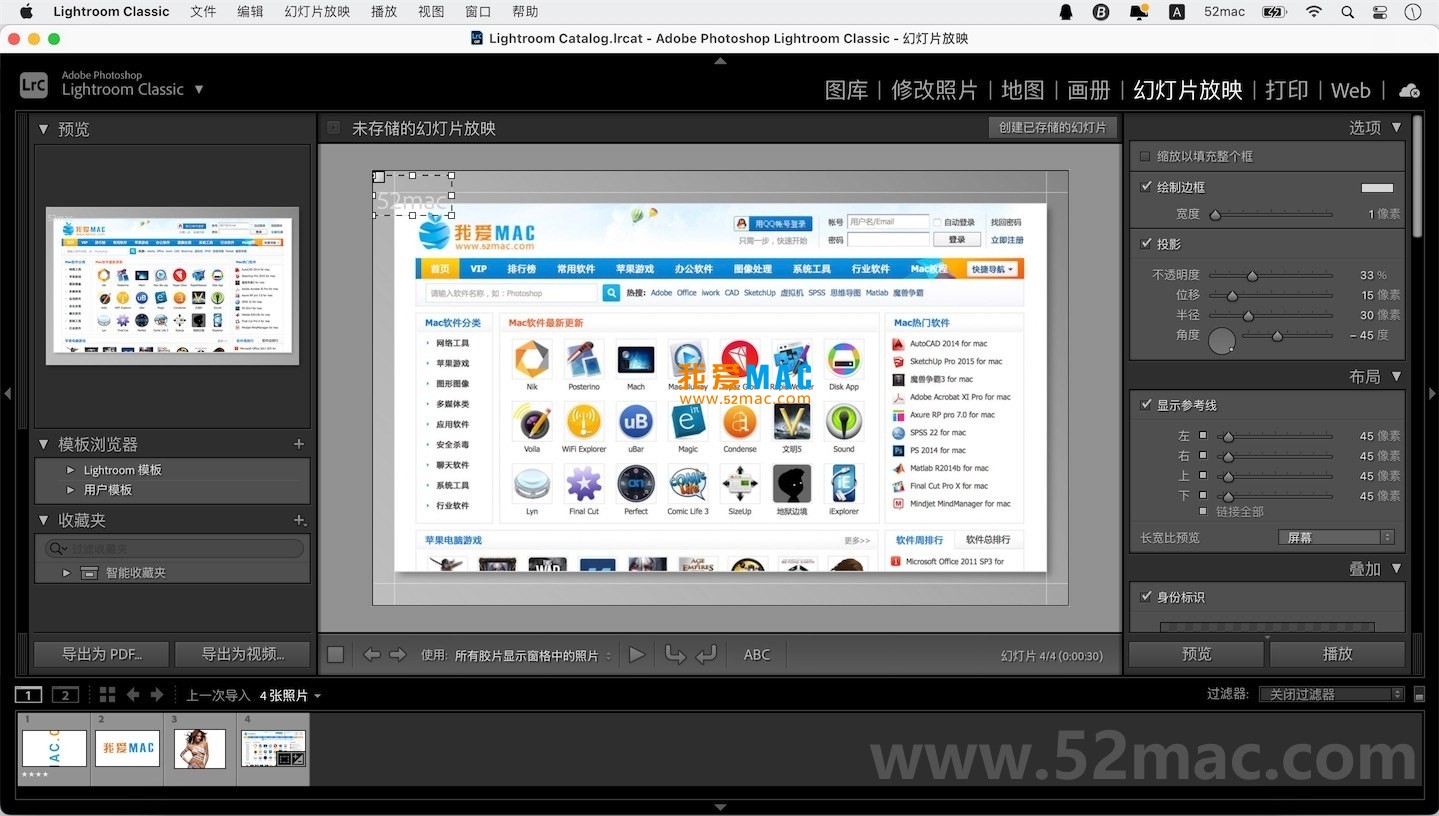Viewport: 1439px width, 816px height.
Task: Click the Lrc logo badge
Action: [x=34, y=85]
